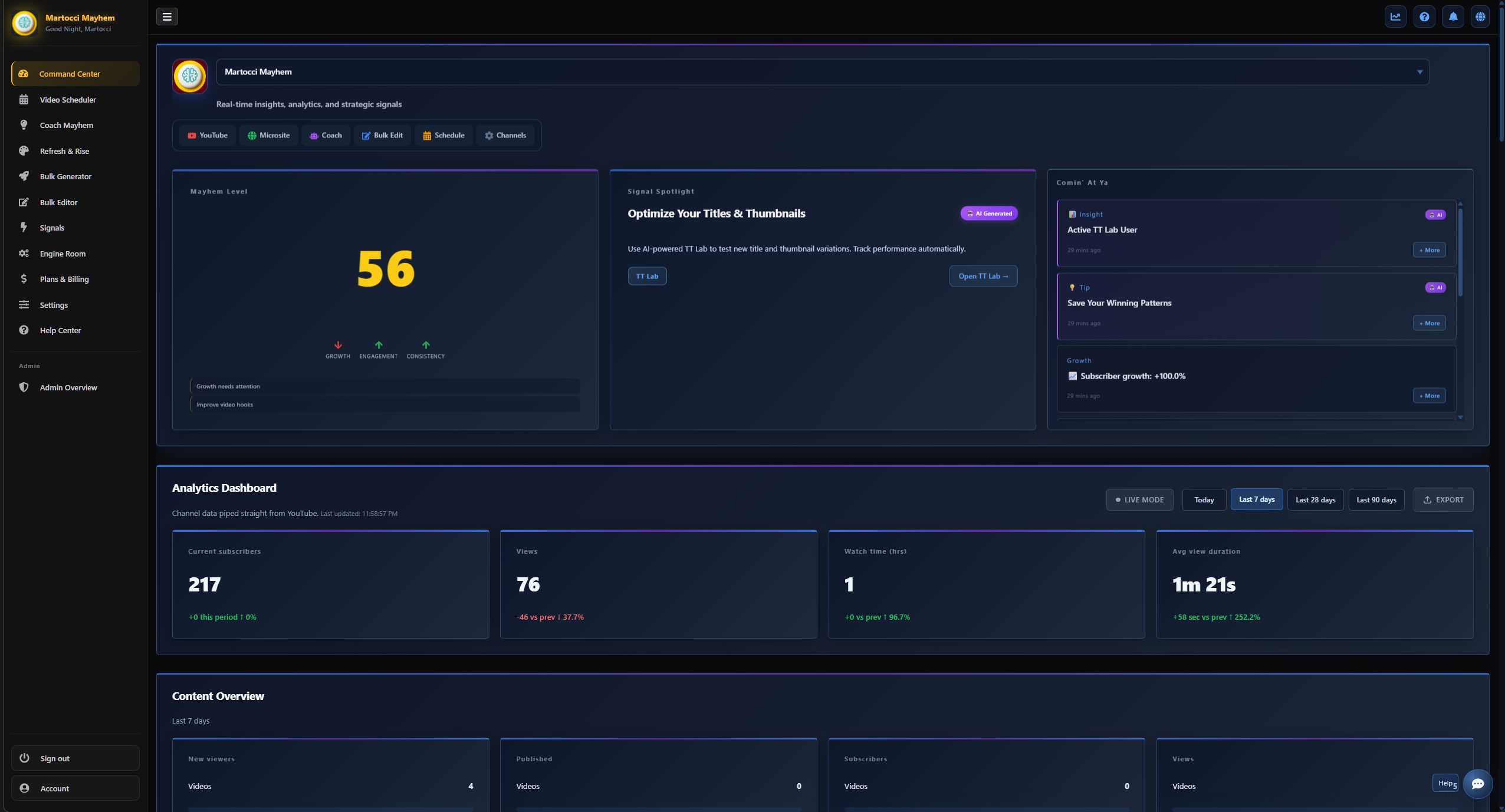The width and height of the screenshot is (1505, 812).
Task: Click the EXPORT button
Action: [1443, 499]
